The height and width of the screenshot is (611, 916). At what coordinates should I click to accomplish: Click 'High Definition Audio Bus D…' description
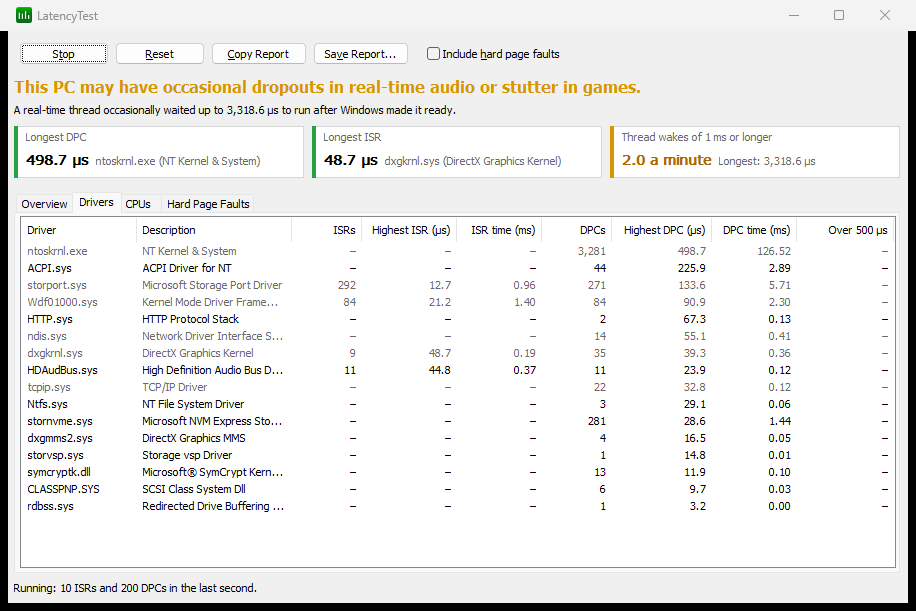point(213,370)
